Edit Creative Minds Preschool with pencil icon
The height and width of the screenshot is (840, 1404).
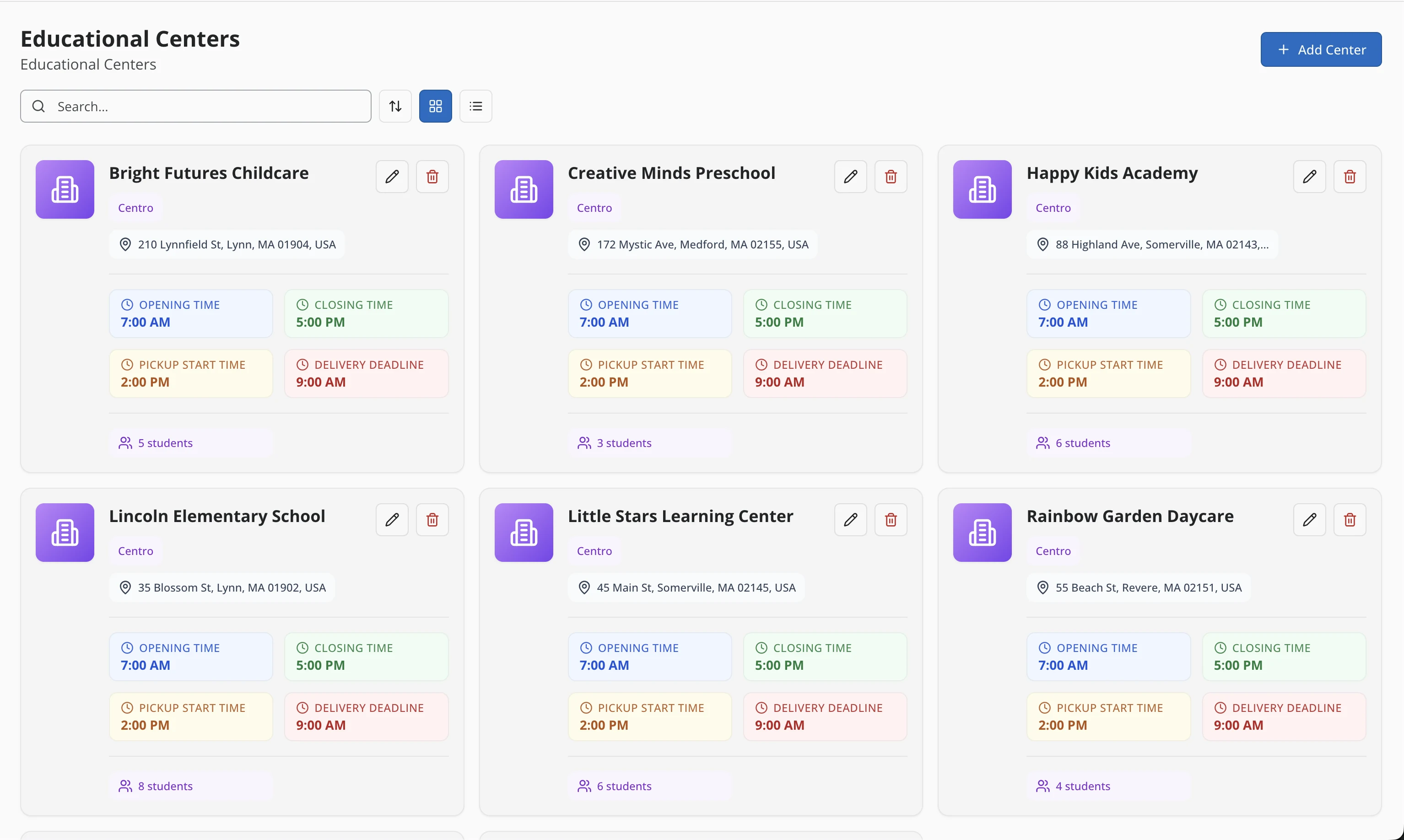(850, 177)
